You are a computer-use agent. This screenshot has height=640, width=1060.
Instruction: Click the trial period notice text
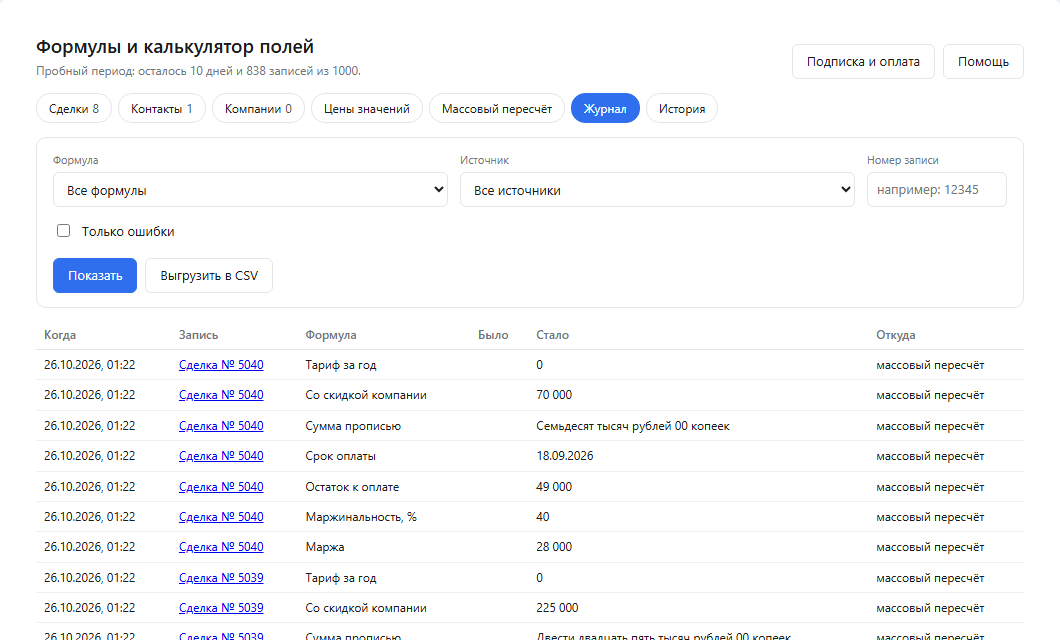tap(199, 71)
